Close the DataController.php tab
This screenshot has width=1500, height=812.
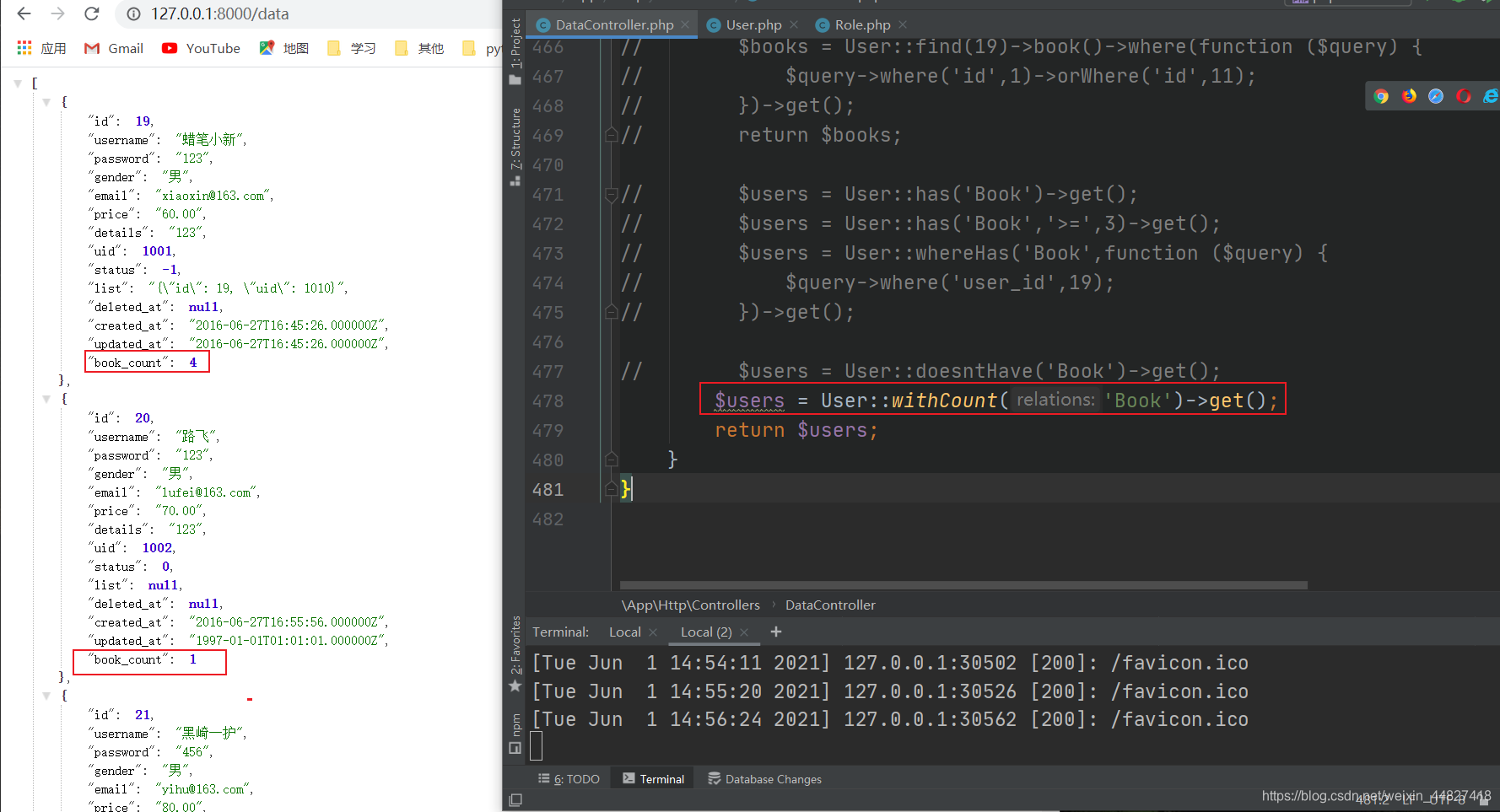pos(685,24)
